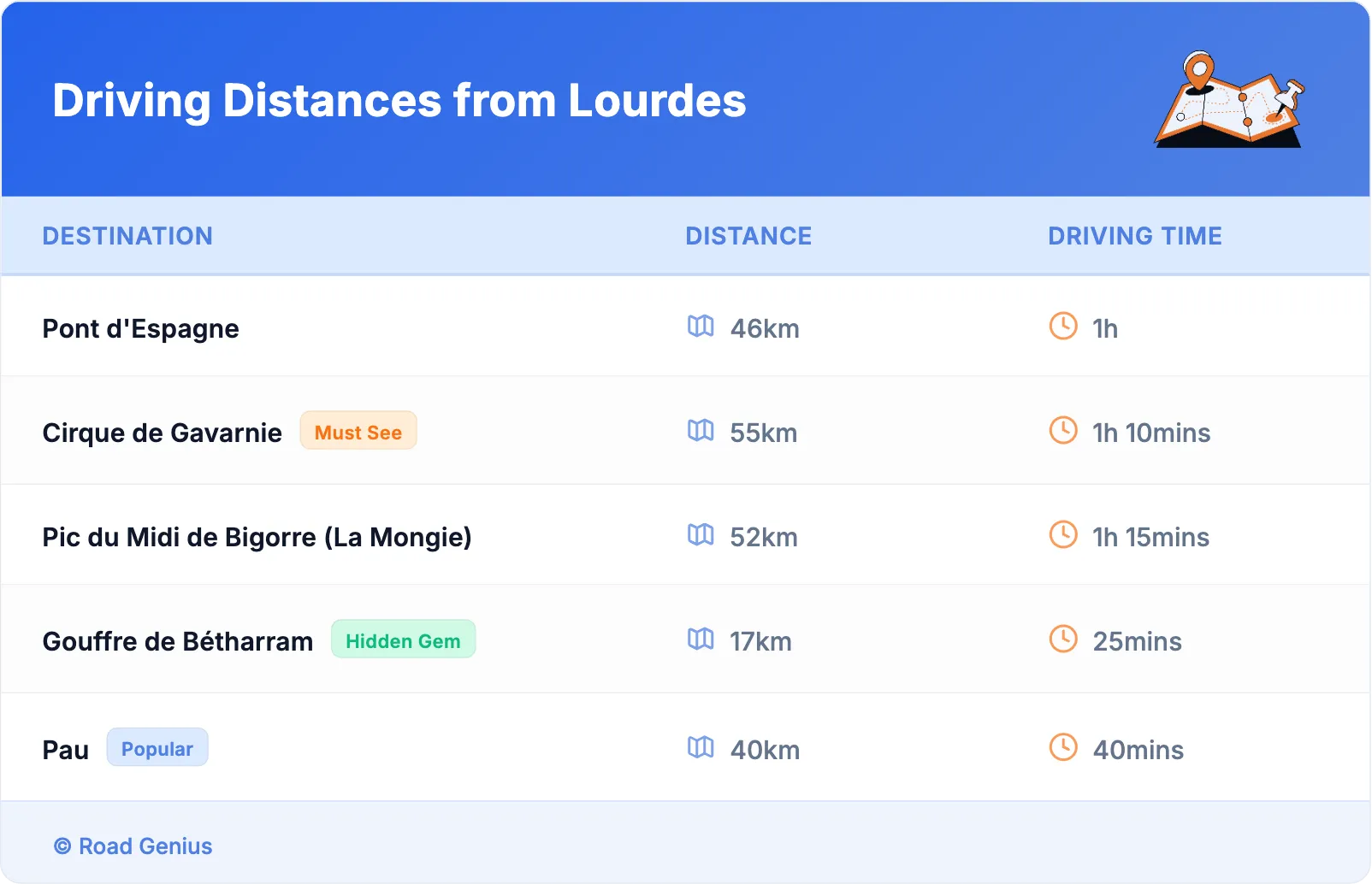This screenshot has height=884, width=1372.
Task: Click the Driving Distances from Lourdes title
Action: (x=399, y=101)
